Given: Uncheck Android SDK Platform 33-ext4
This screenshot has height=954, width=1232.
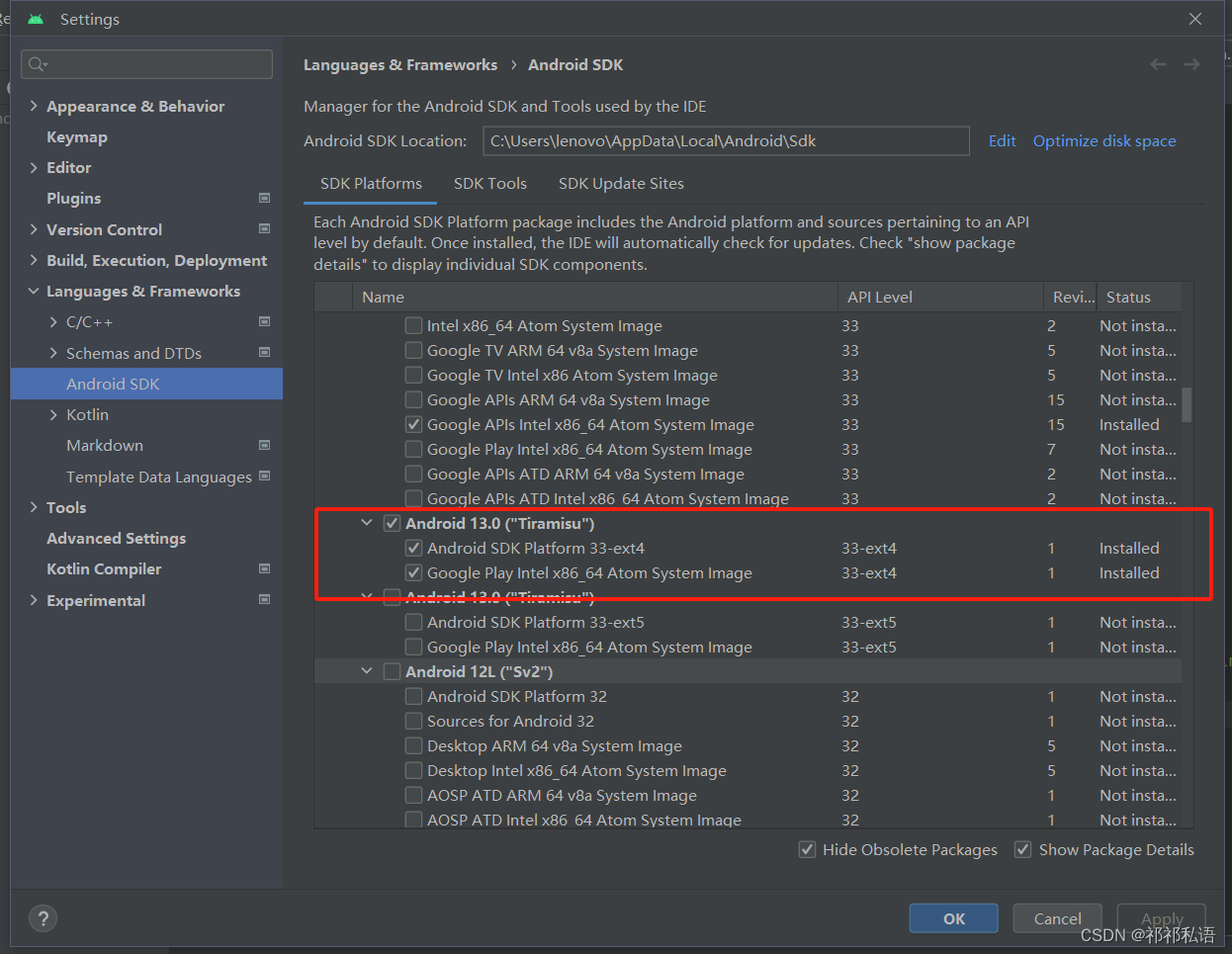Looking at the screenshot, I should click(414, 548).
